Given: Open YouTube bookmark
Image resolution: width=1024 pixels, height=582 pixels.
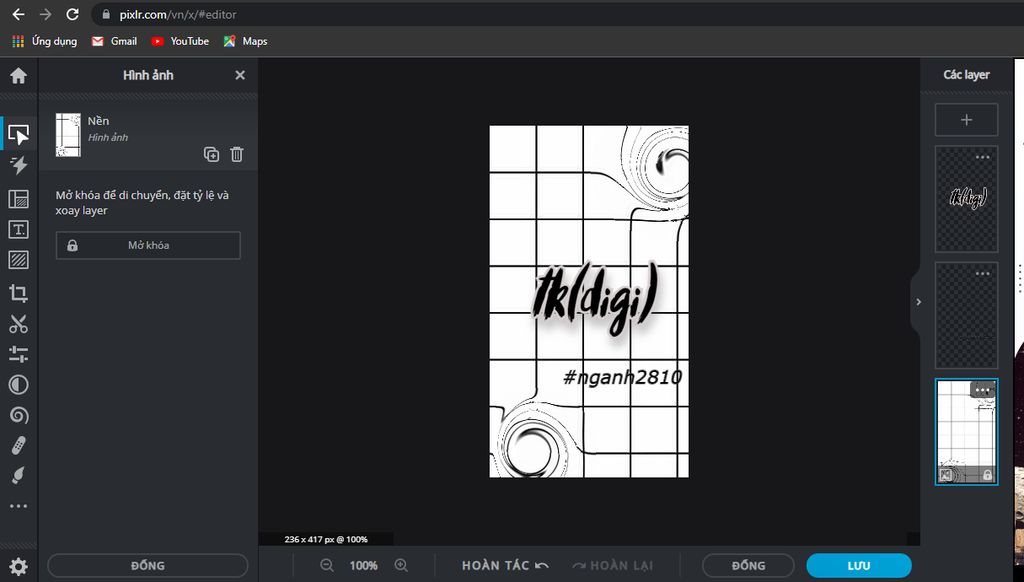Looking at the screenshot, I should coord(180,41).
